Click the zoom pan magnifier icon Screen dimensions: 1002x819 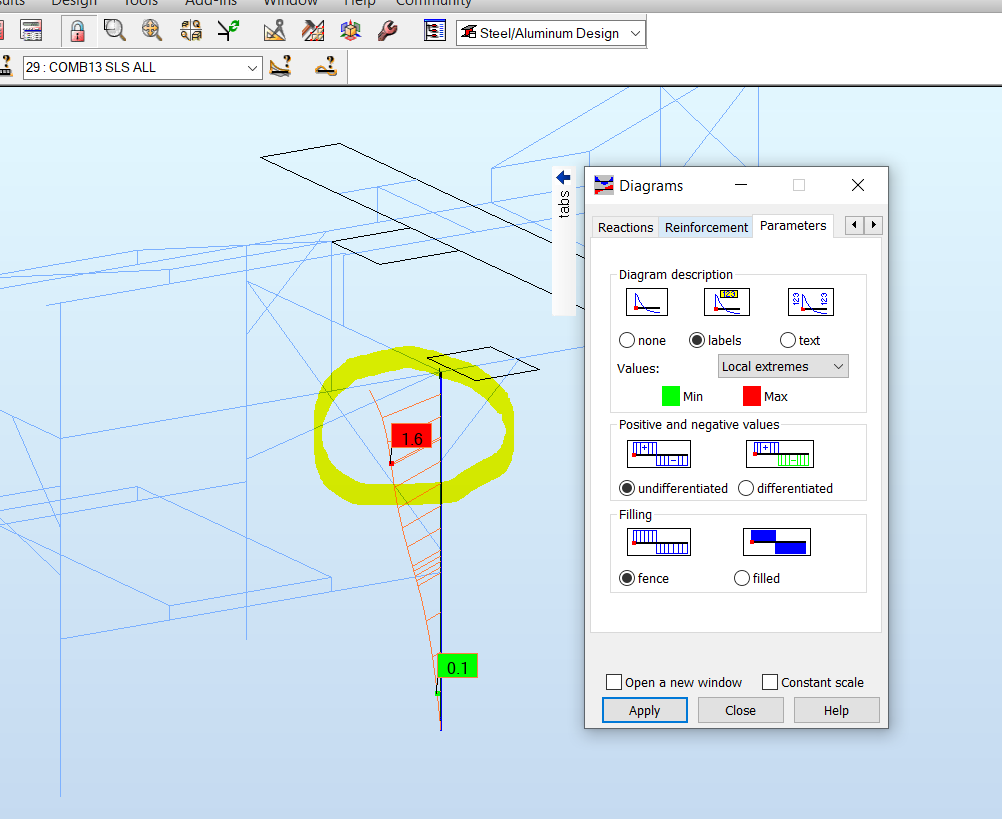tap(151, 30)
